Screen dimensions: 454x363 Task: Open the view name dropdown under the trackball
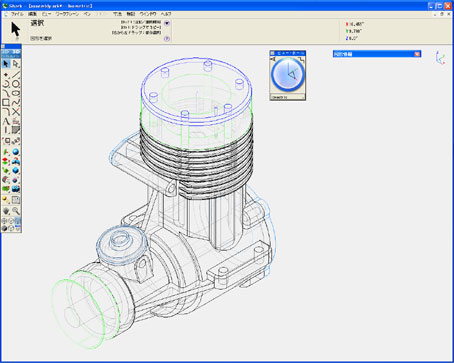pyautogui.click(x=287, y=97)
